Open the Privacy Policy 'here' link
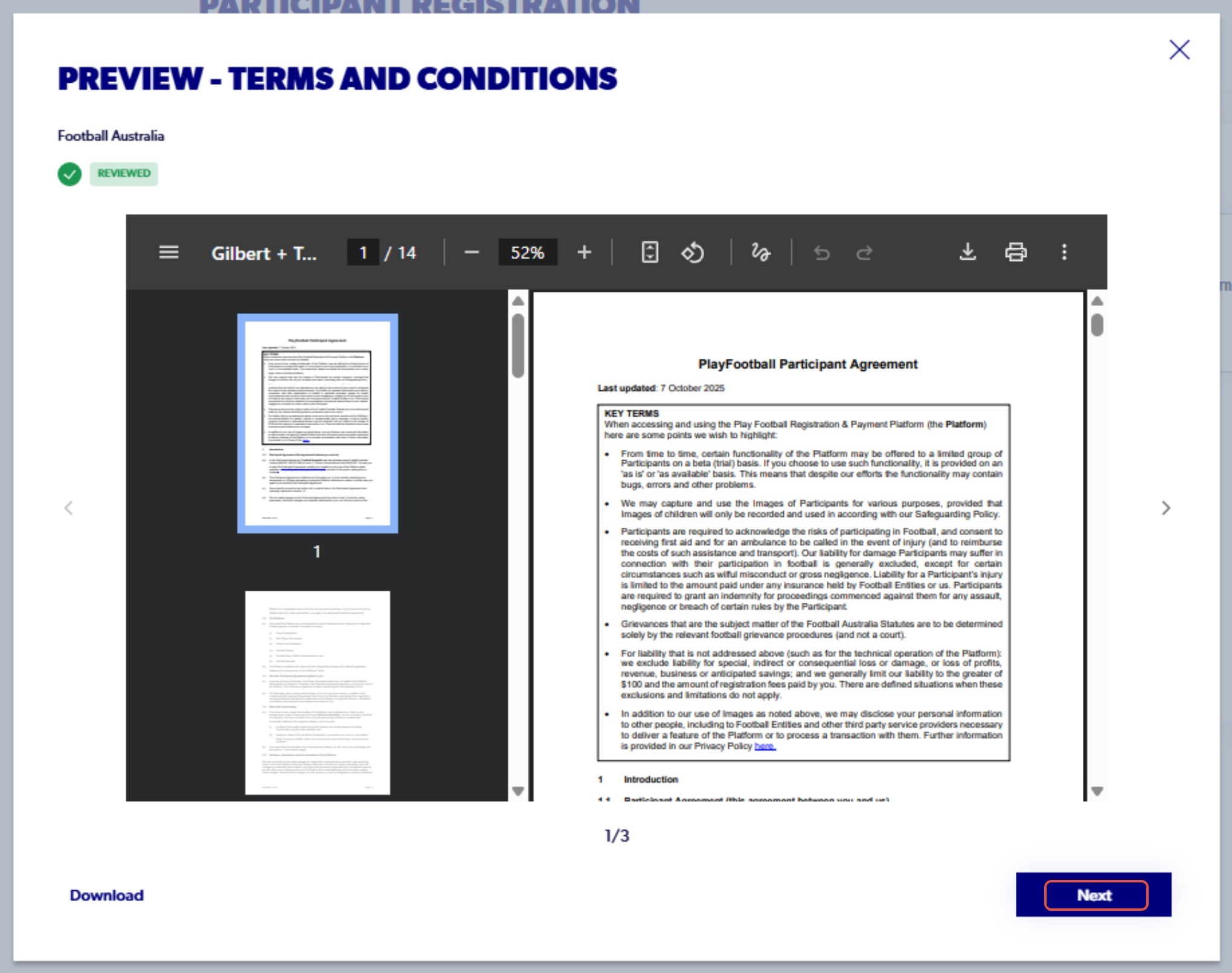 point(765,746)
